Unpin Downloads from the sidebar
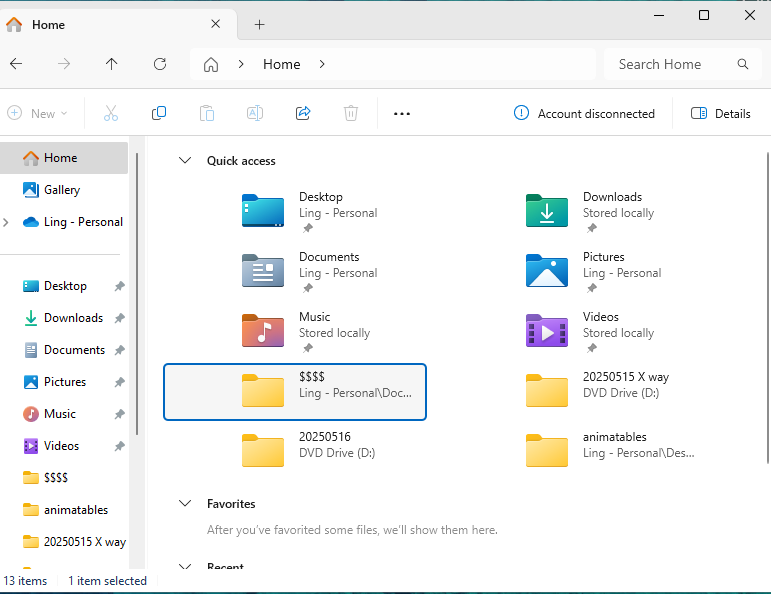Viewport: 771px width, 594px height. tap(119, 318)
